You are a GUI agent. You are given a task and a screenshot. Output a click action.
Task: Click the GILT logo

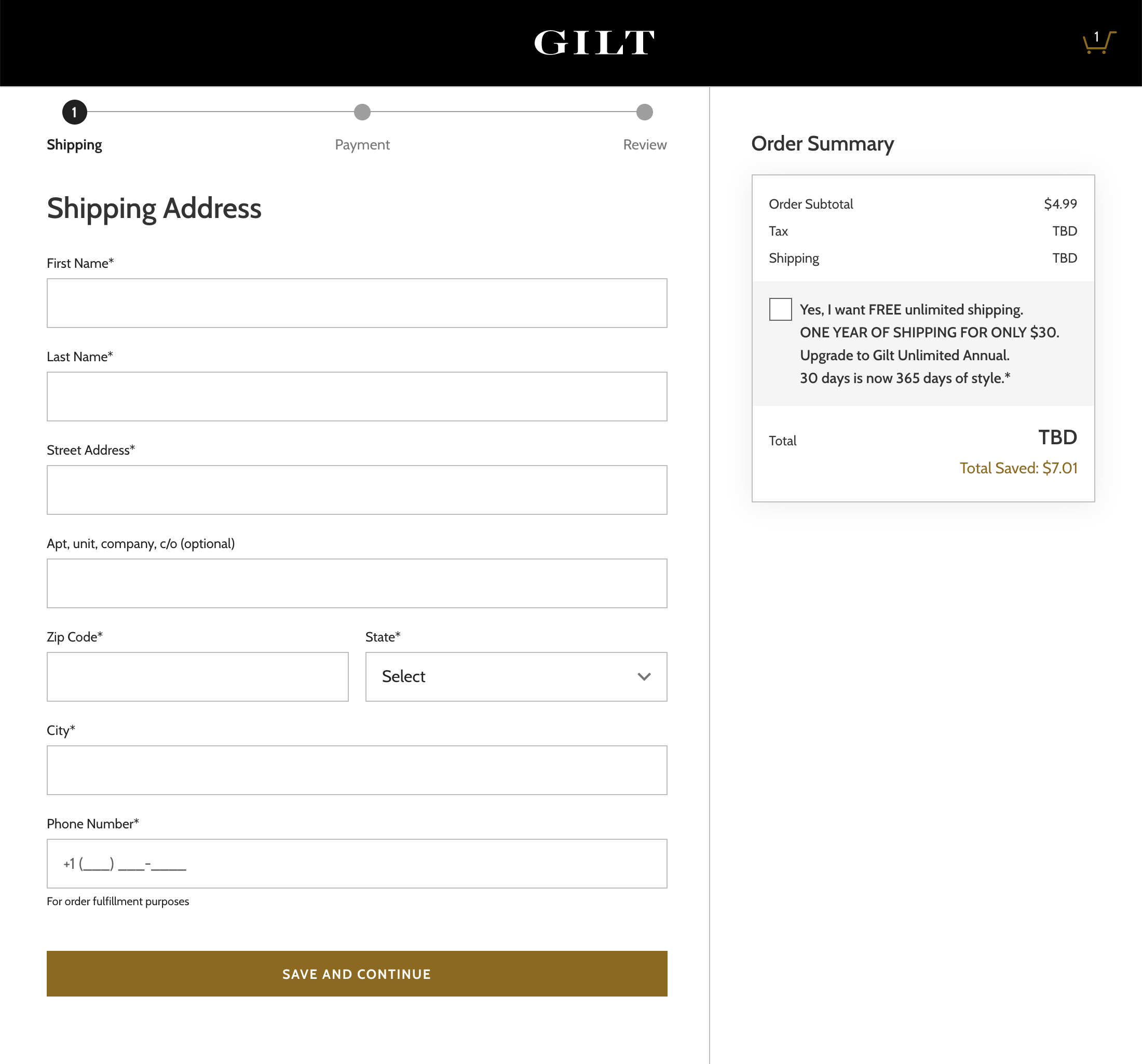(x=594, y=43)
